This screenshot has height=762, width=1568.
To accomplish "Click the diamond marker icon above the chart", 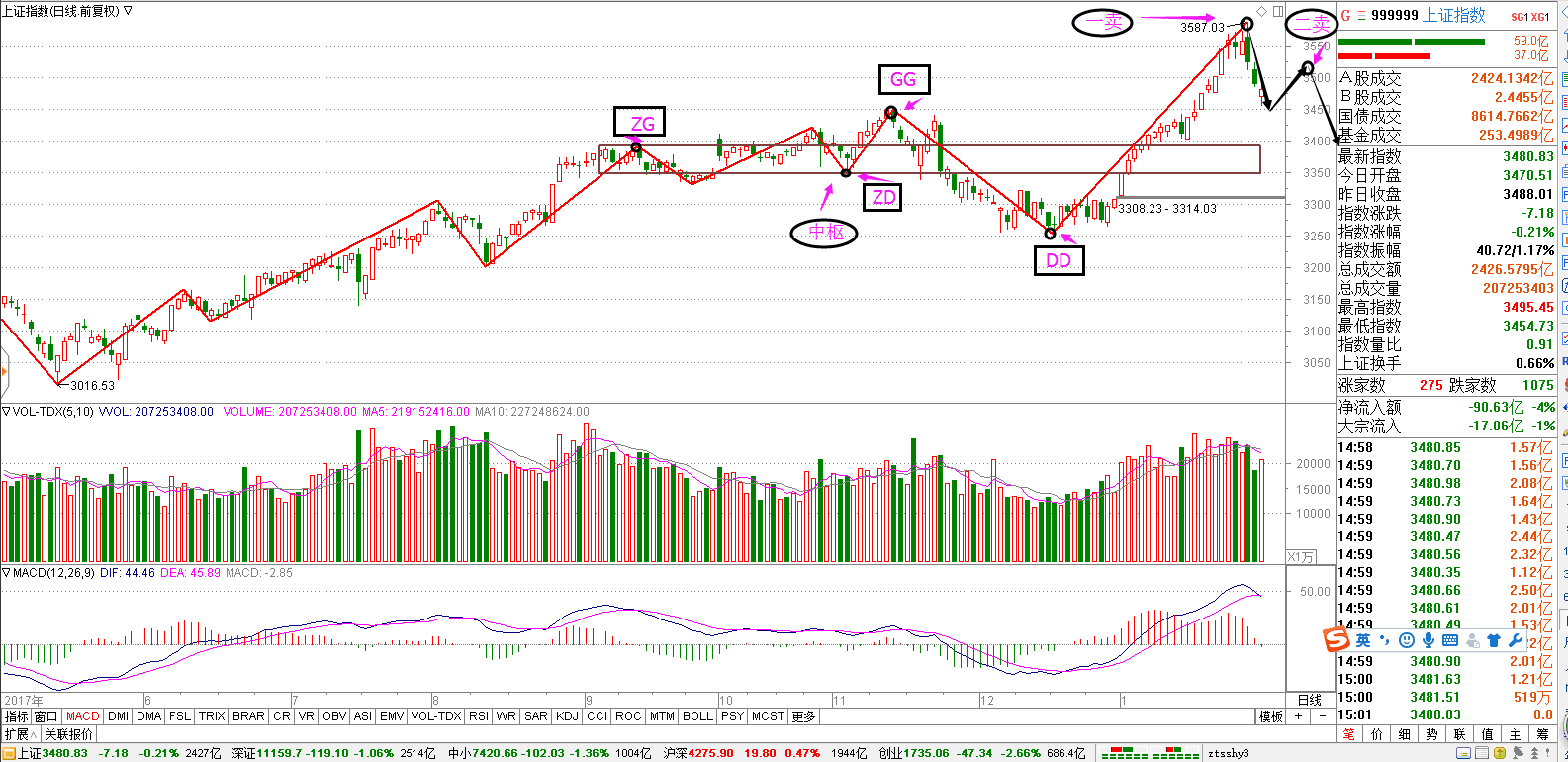I will pyautogui.click(x=1263, y=11).
